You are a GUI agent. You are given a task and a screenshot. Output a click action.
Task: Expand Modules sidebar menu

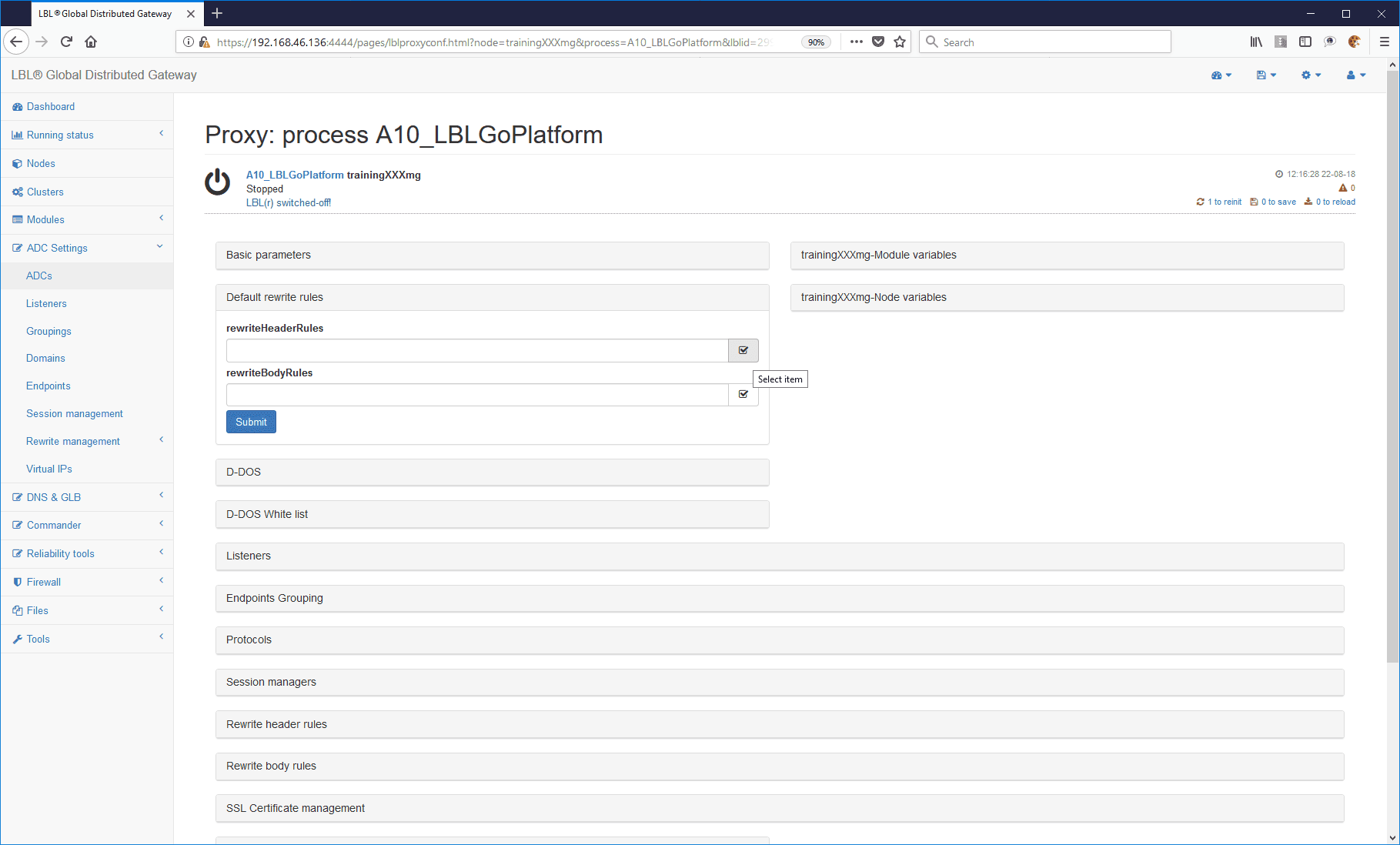[87, 219]
